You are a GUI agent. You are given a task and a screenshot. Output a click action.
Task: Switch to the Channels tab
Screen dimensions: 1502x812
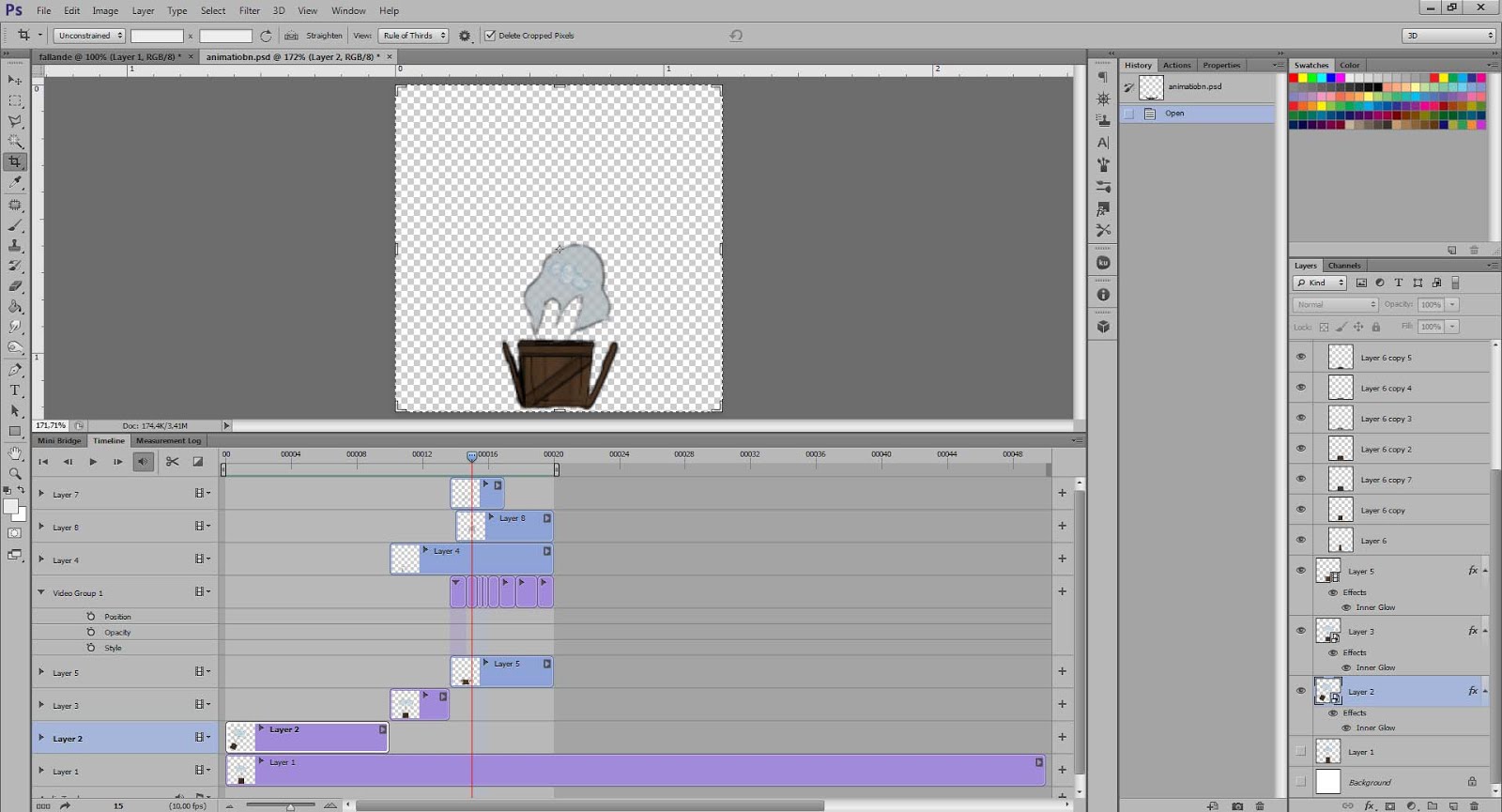click(1344, 266)
